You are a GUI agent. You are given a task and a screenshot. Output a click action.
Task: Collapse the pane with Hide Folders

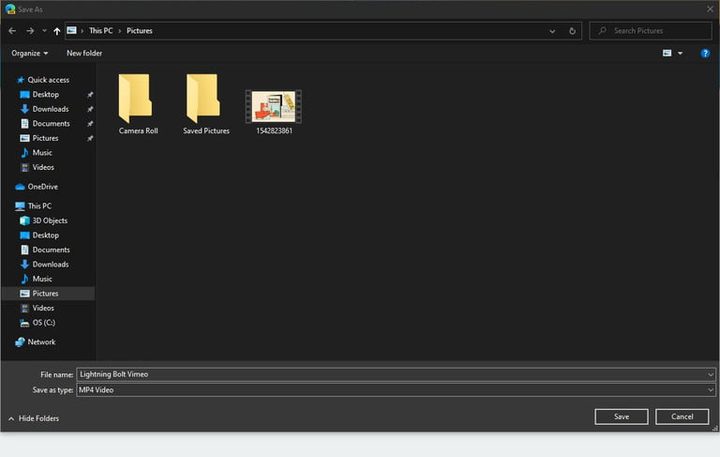click(x=34, y=419)
